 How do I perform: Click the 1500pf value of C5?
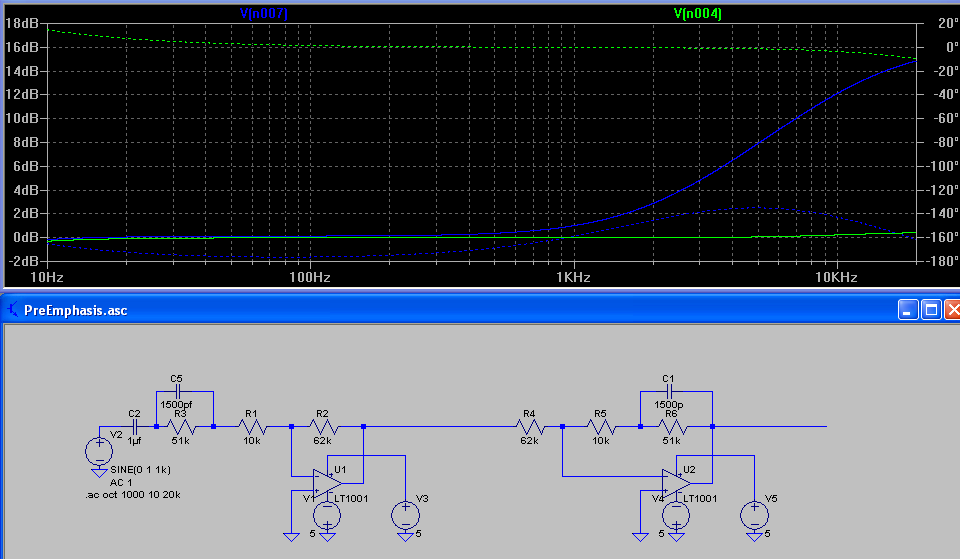click(176, 405)
